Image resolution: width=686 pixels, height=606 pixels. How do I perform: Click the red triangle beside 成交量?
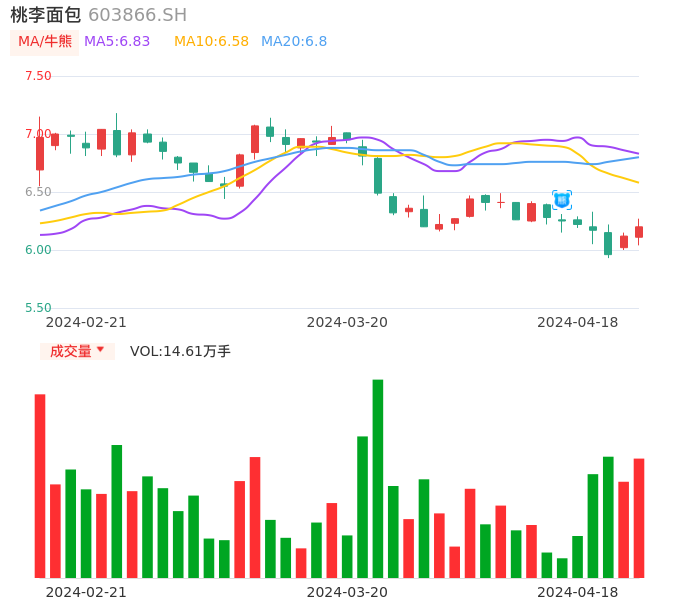100,350
